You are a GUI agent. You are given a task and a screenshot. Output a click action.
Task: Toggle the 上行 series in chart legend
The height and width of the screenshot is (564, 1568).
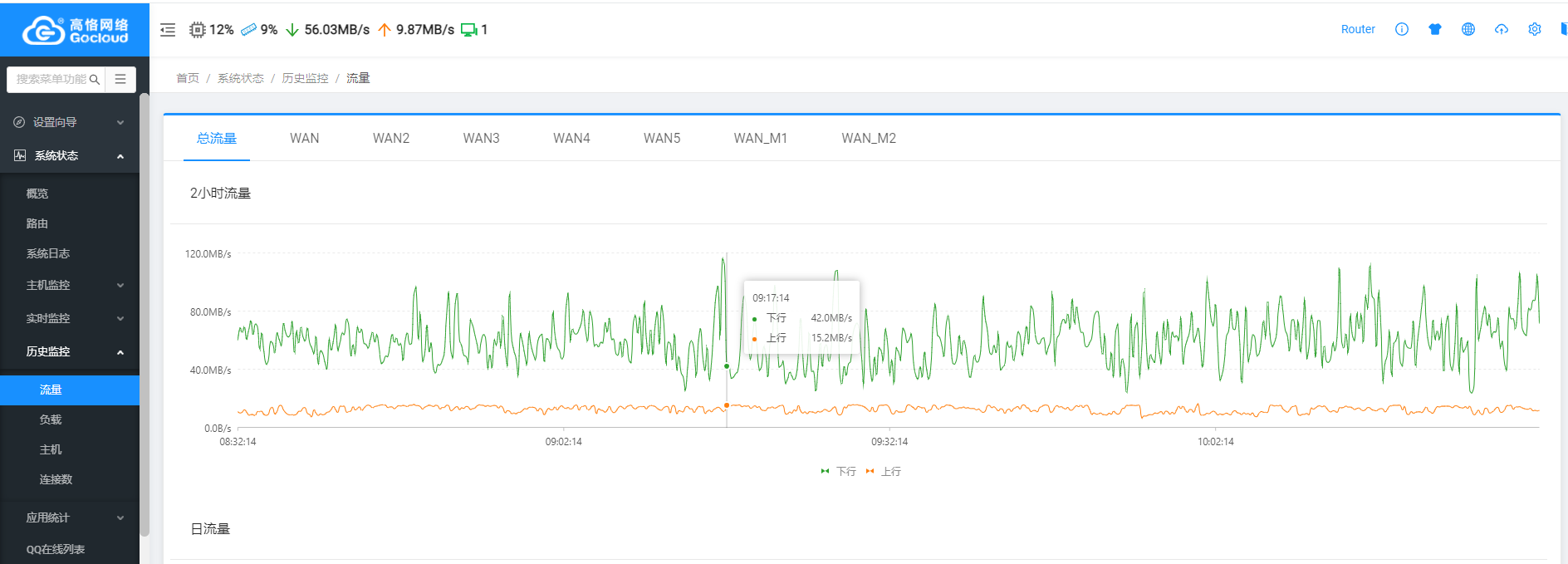[x=884, y=471]
